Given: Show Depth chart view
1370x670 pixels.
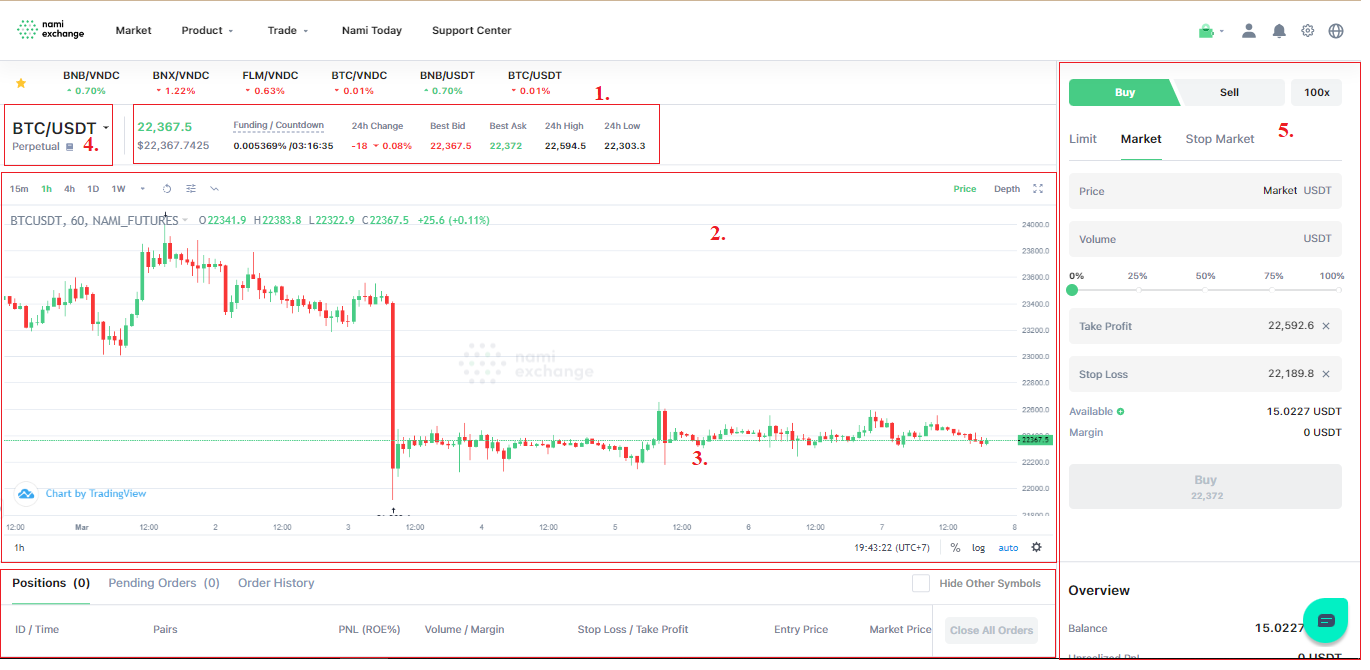Looking at the screenshot, I should click(1007, 189).
